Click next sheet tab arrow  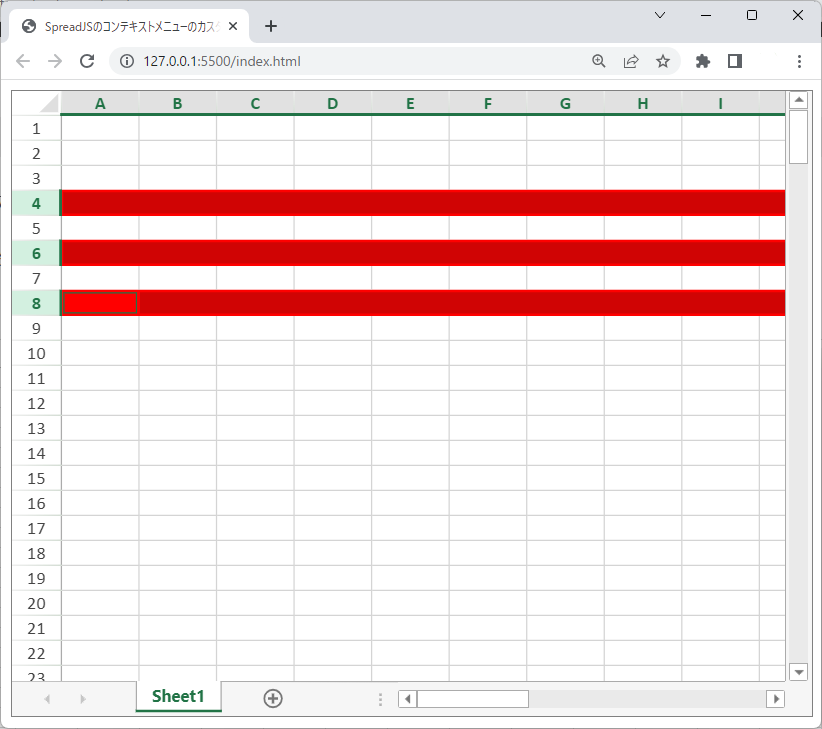pos(82,699)
